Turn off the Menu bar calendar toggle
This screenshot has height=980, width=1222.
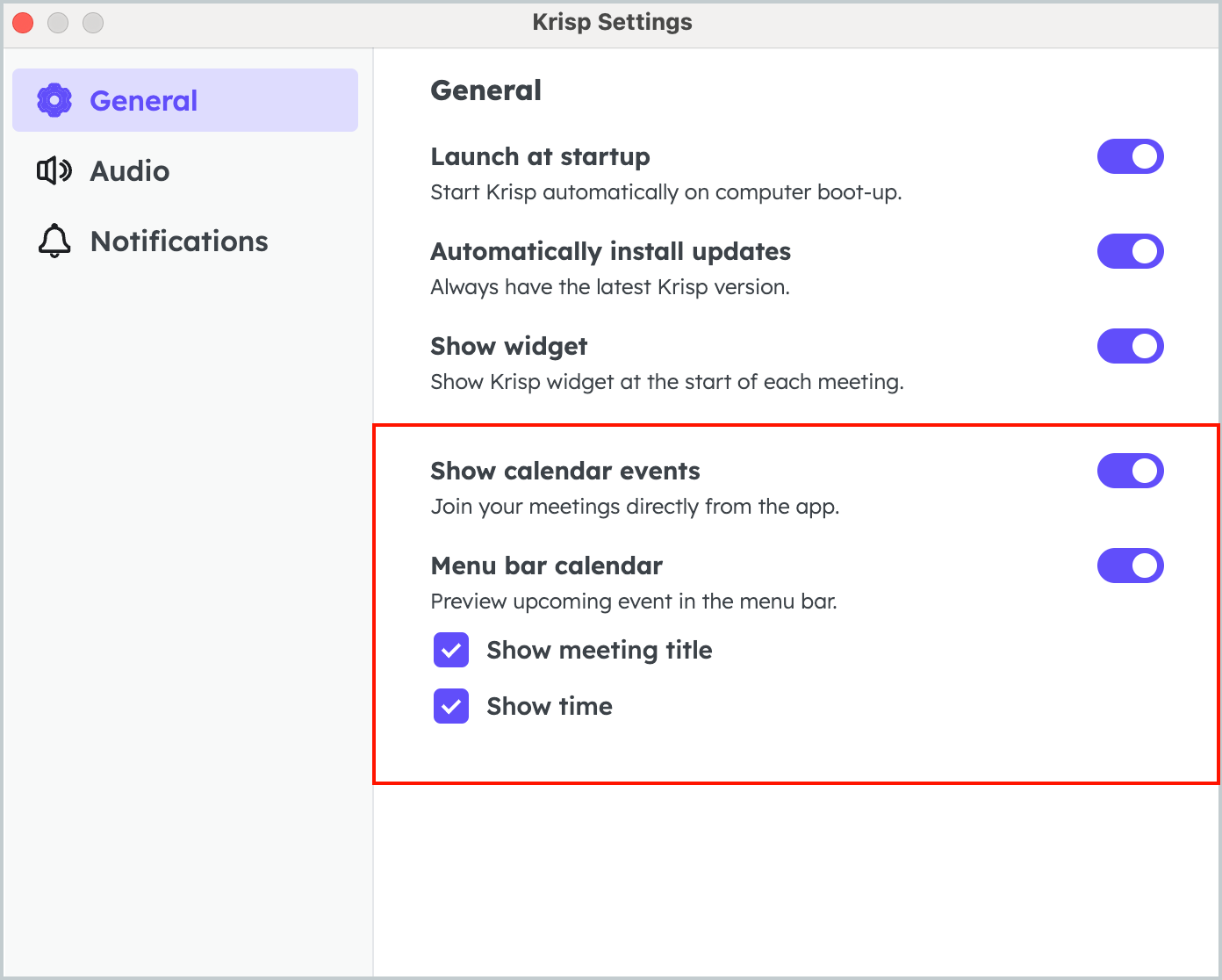(x=1131, y=566)
